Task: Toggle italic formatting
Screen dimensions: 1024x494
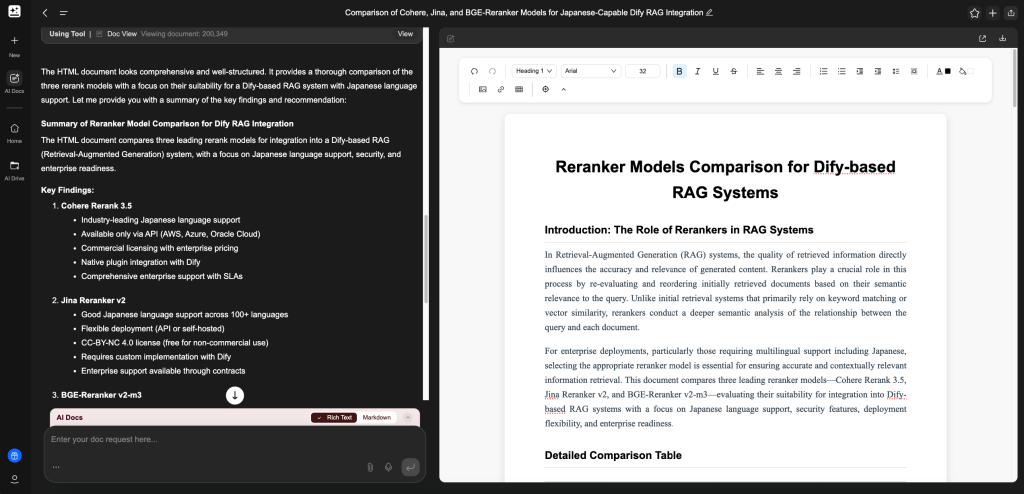Action: pos(697,71)
